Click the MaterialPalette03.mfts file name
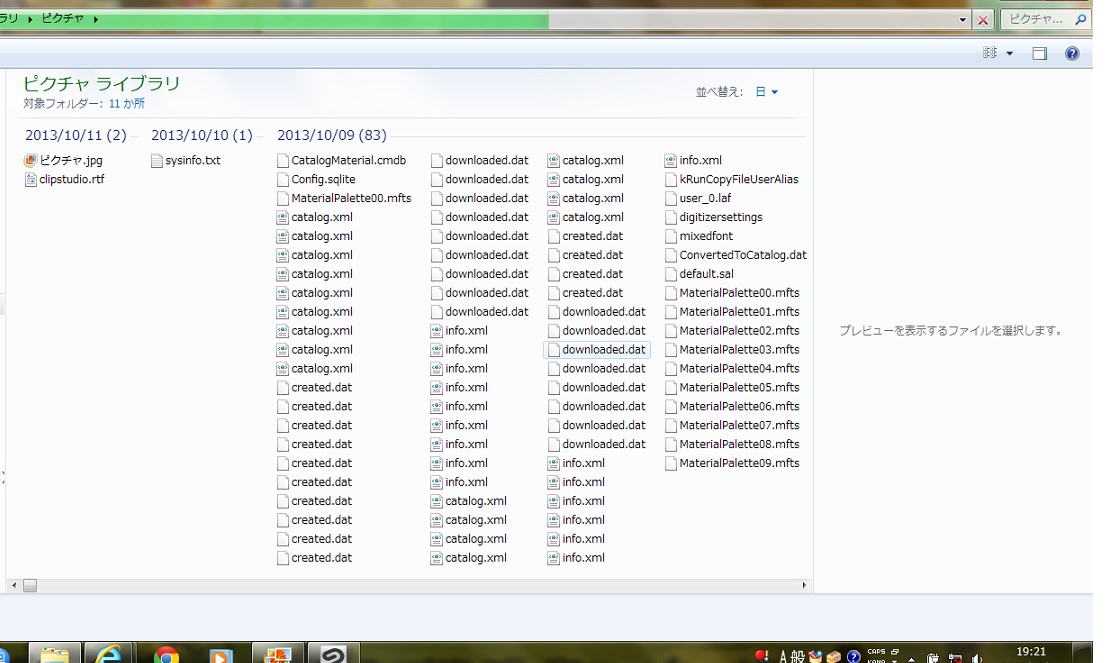1113x663 pixels. click(x=739, y=349)
